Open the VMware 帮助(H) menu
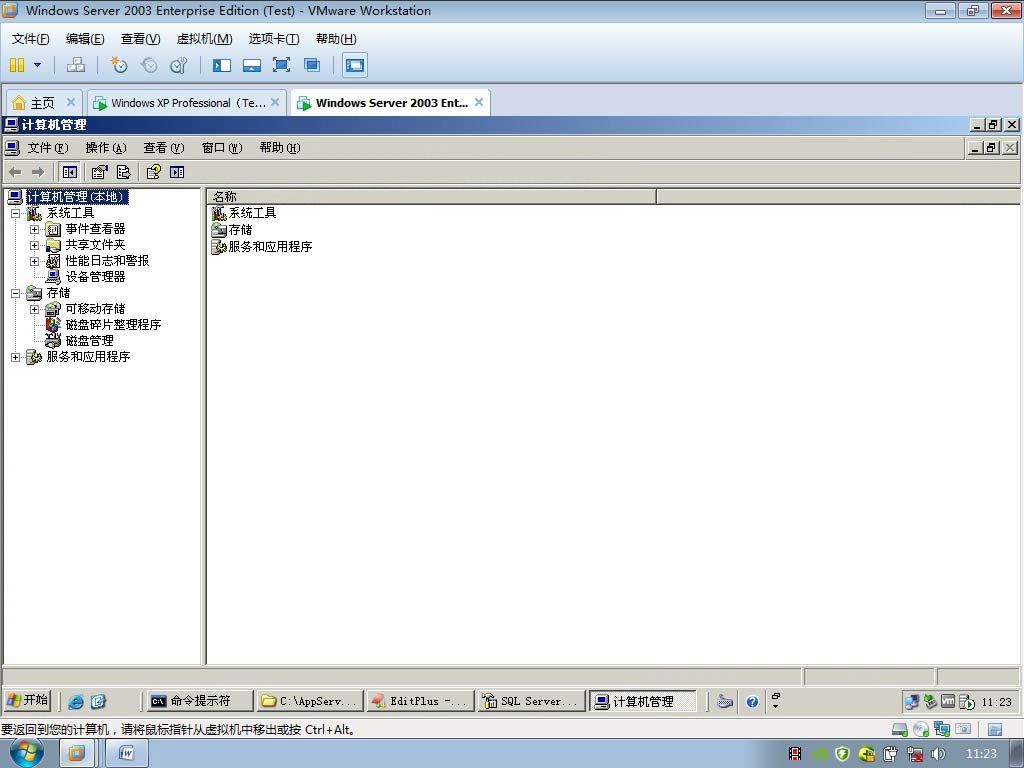1024x768 pixels. point(336,39)
